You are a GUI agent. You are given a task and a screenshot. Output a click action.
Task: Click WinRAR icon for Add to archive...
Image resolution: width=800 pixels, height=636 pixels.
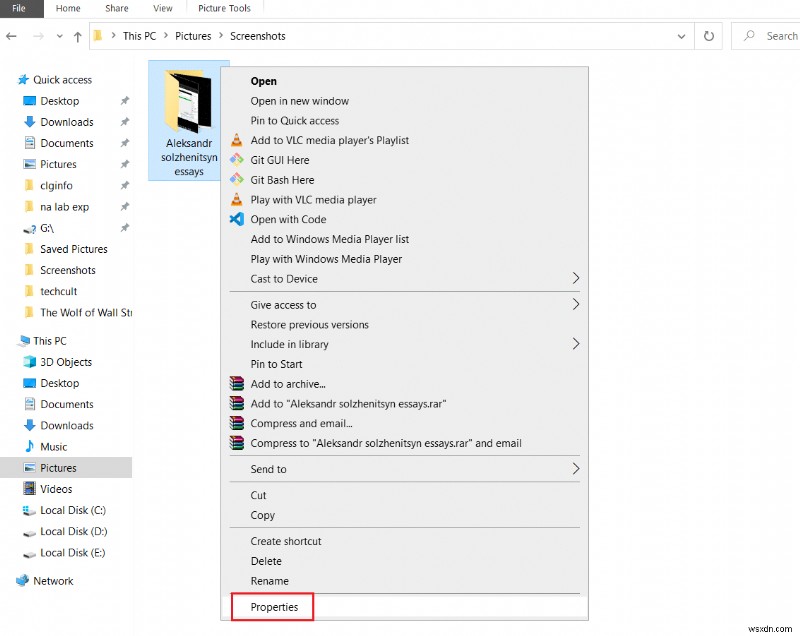click(237, 384)
